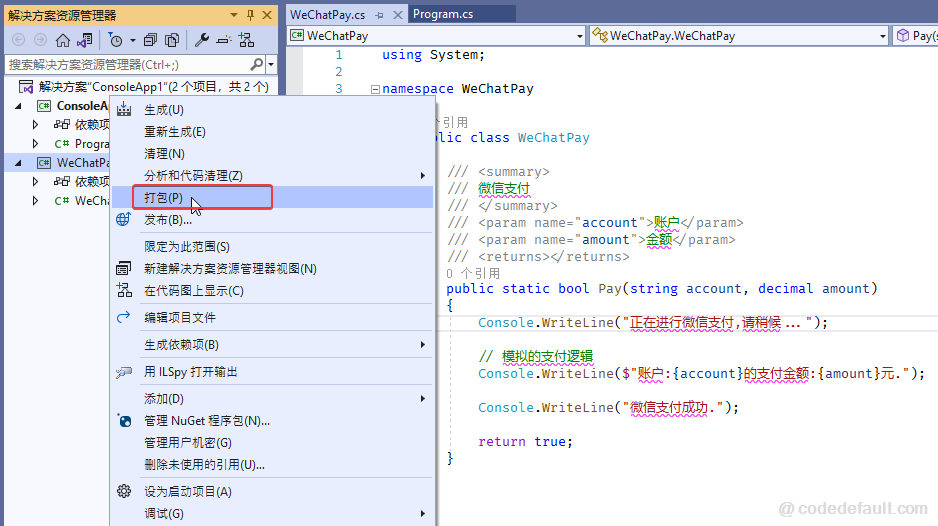This screenshot has height=526, width=938.
Task: Collapse the ConsoleApp project node
Action: pyautogui.click(x=19, y=106)
